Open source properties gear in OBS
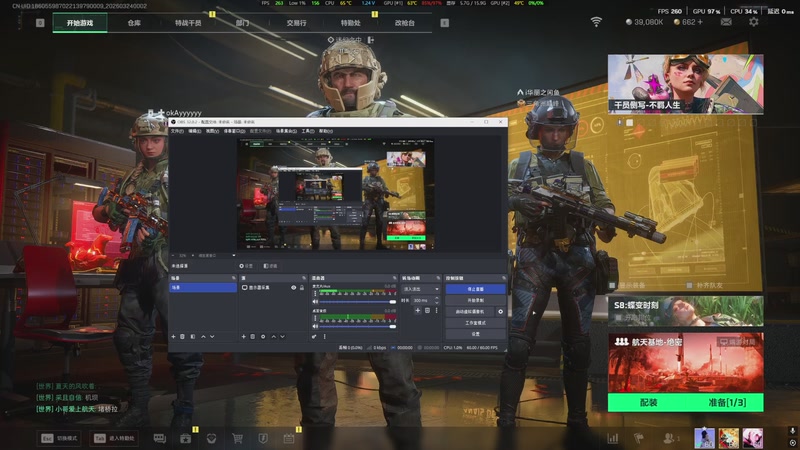 [263, 337]
